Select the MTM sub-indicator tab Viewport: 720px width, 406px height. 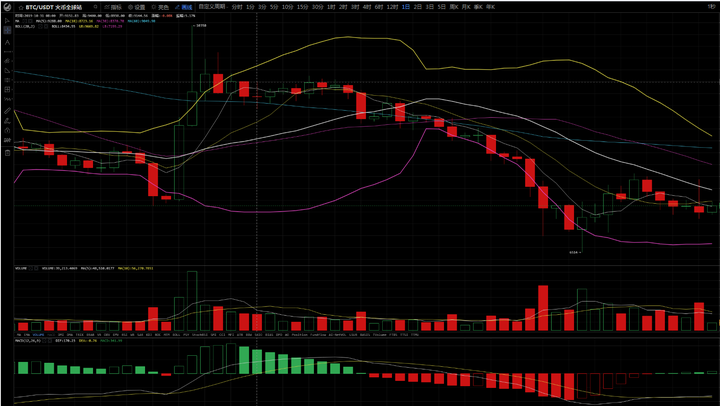pos(166,335)
